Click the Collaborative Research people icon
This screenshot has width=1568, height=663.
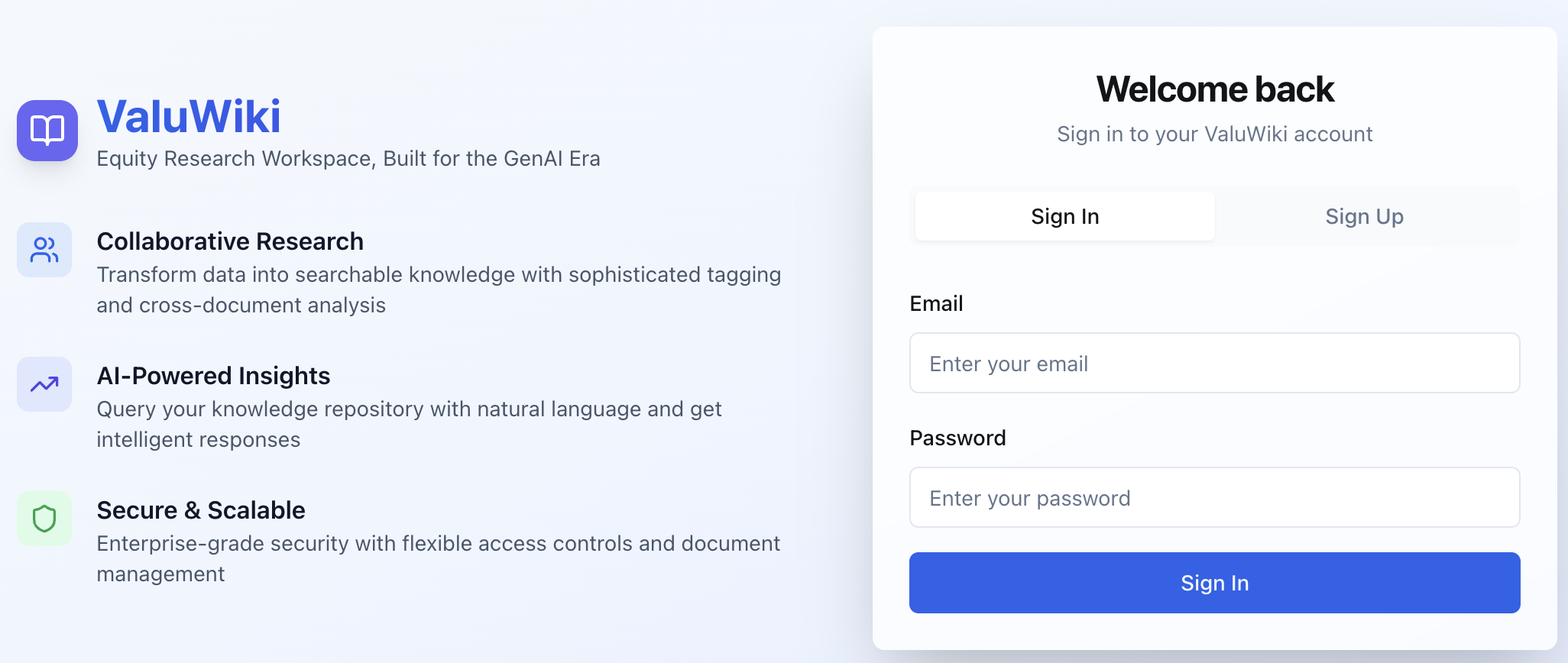[44, 250]
